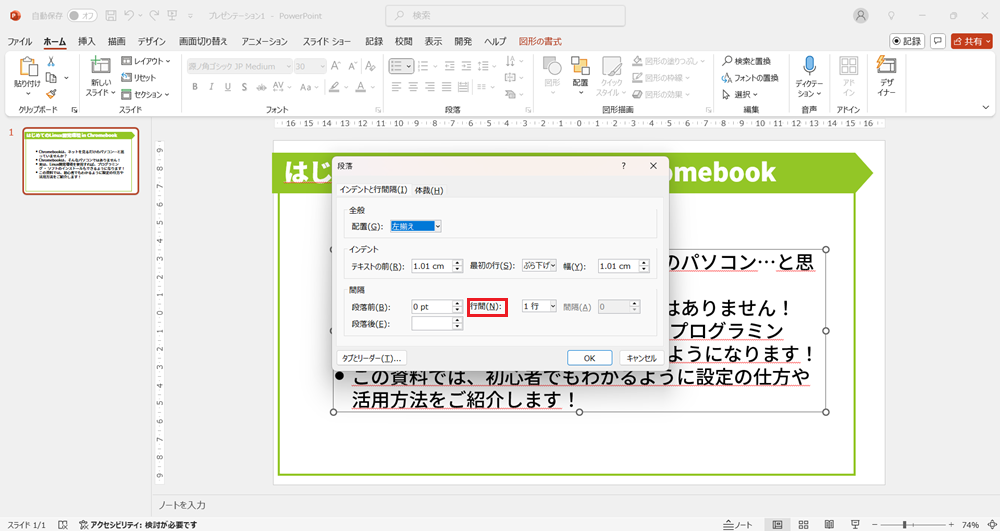The height and width of the screenshot is (531, 1000).
Task: Click the Justify paragraph icon
Action: pyautogui.click(x=448, y=87)
